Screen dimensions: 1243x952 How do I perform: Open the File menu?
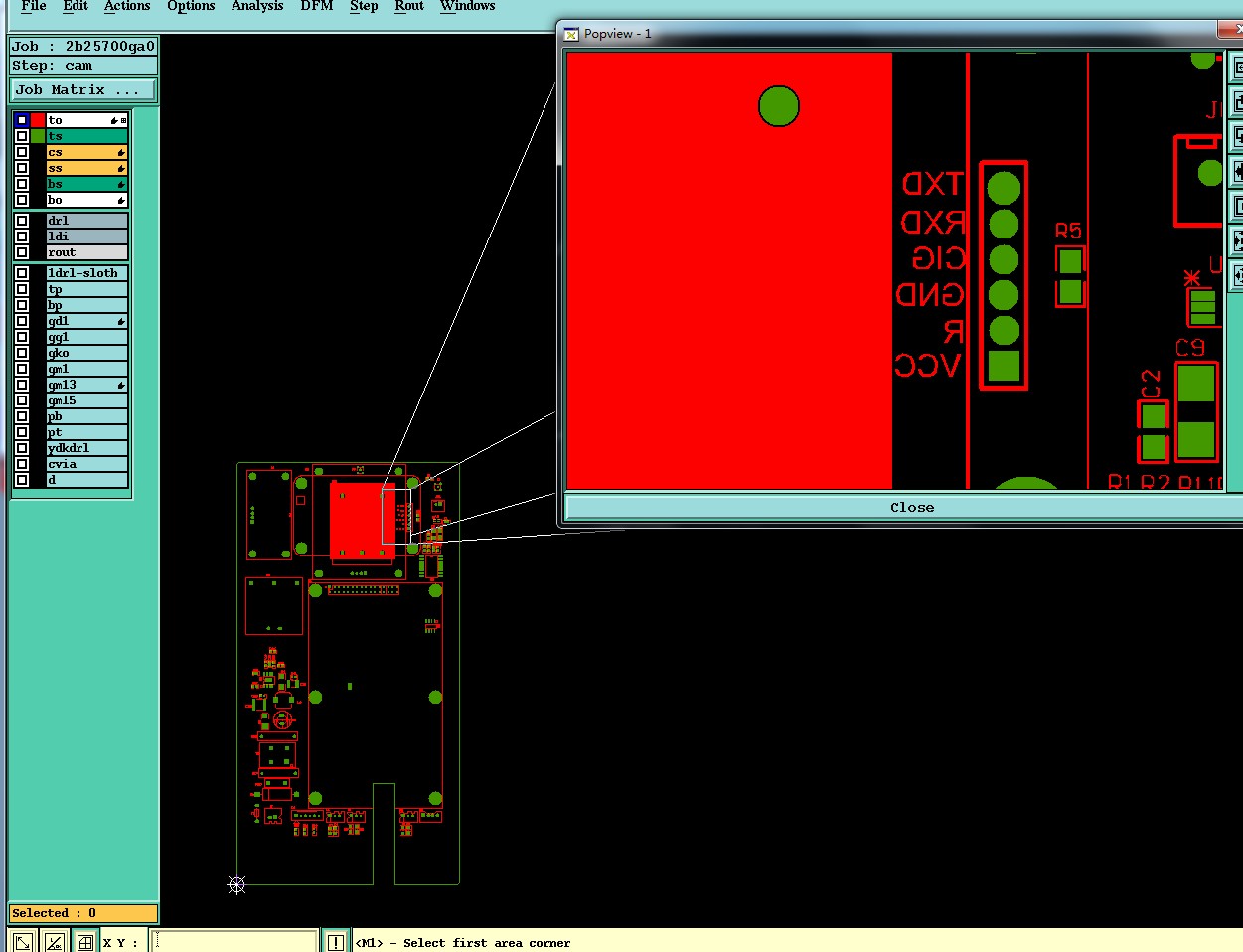tap(33, 6)
